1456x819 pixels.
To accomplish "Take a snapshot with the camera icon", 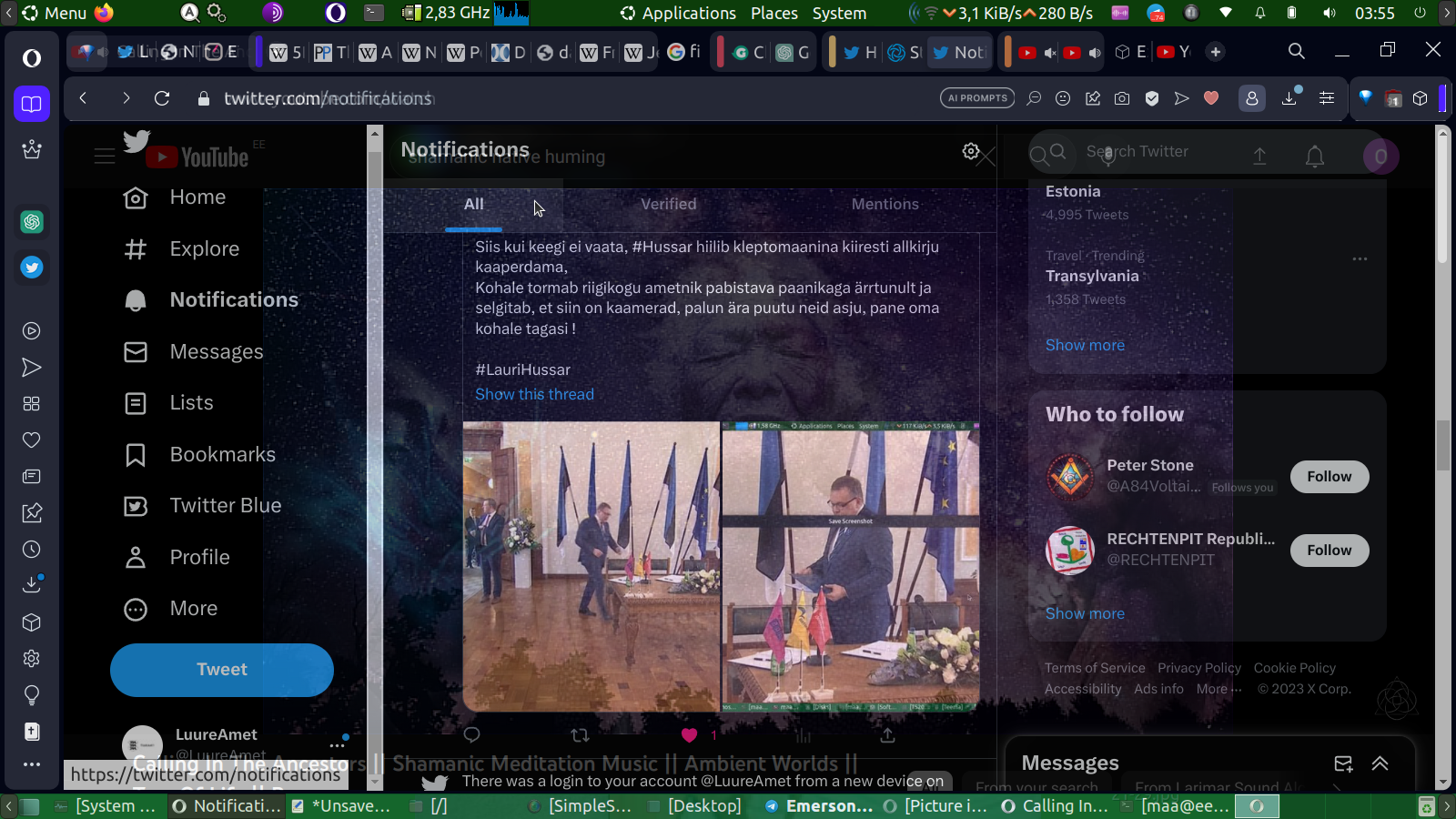I will (1122, 98).
